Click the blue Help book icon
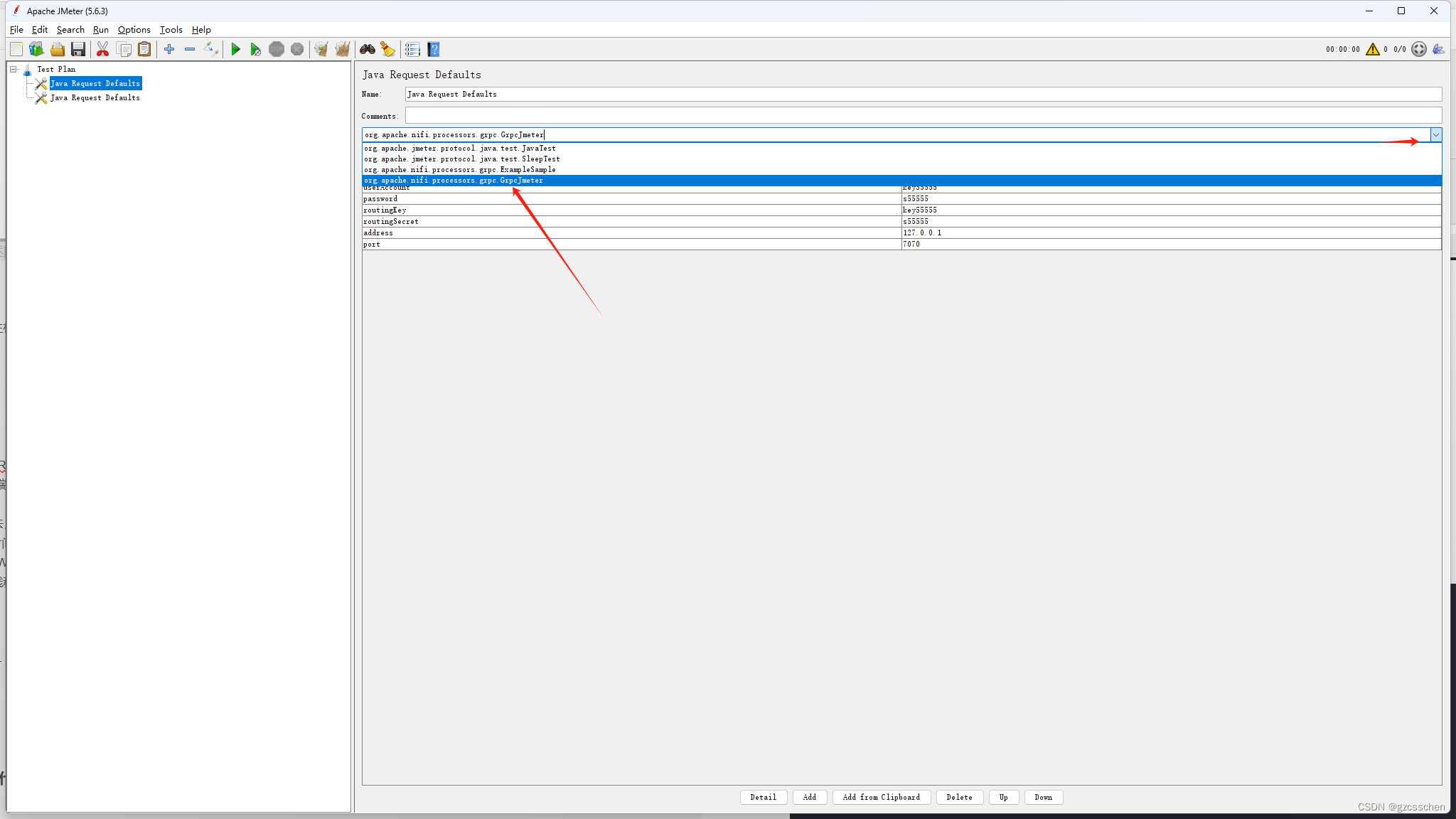The width and height of the screenshot is (1456, 819). click(x=434, y=49)
